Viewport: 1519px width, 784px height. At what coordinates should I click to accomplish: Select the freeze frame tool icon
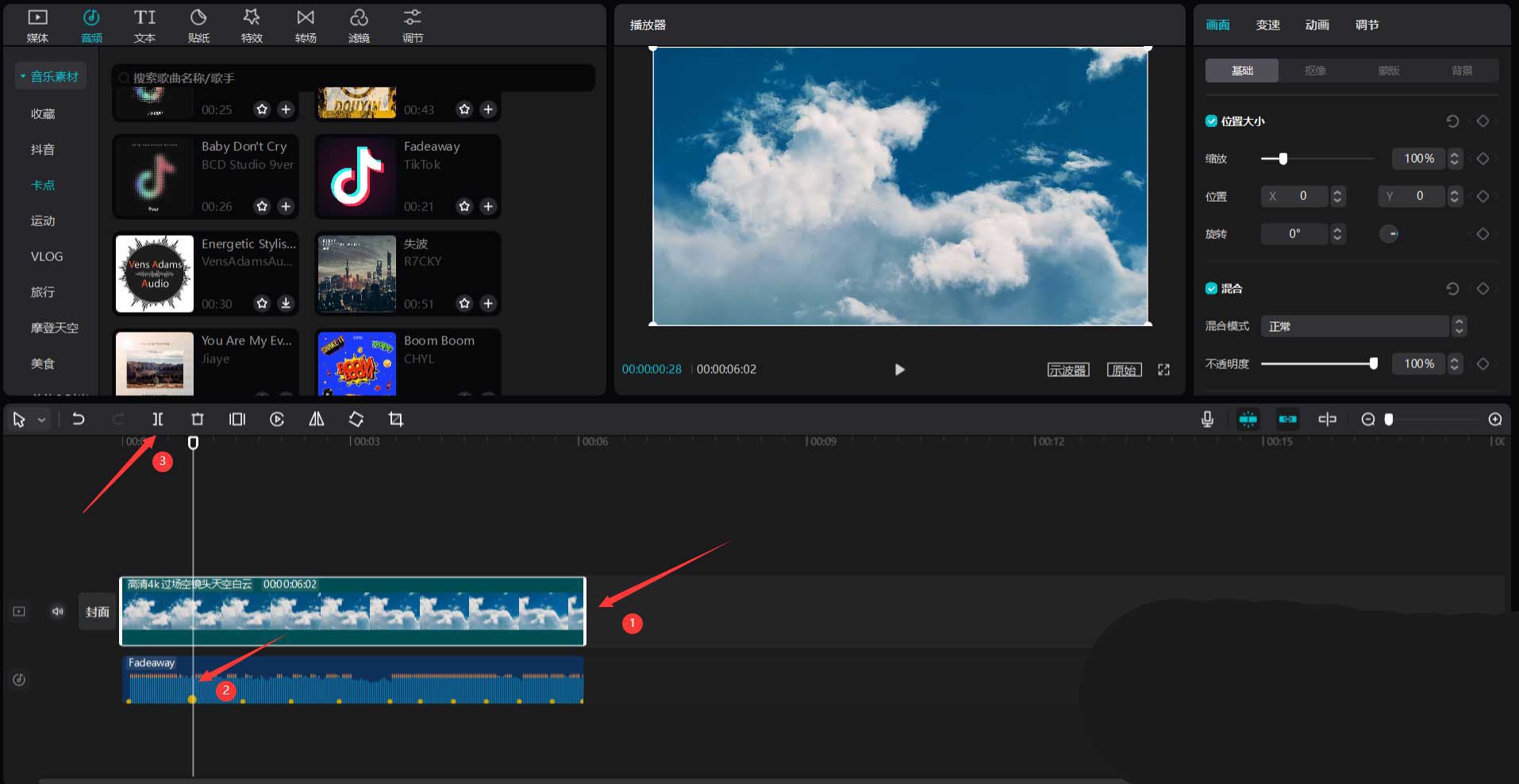point(237,419)
